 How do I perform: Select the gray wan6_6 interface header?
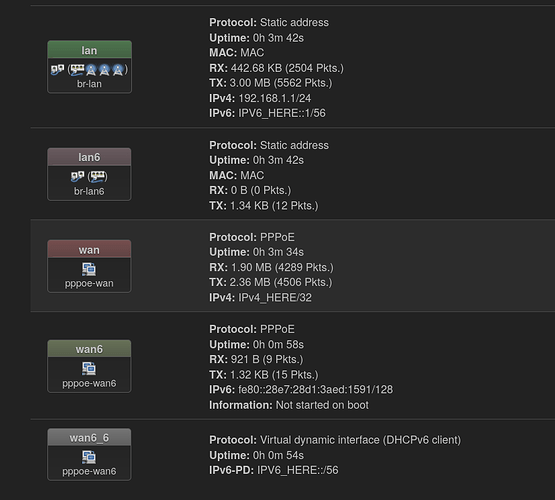(x=89, y=437)
